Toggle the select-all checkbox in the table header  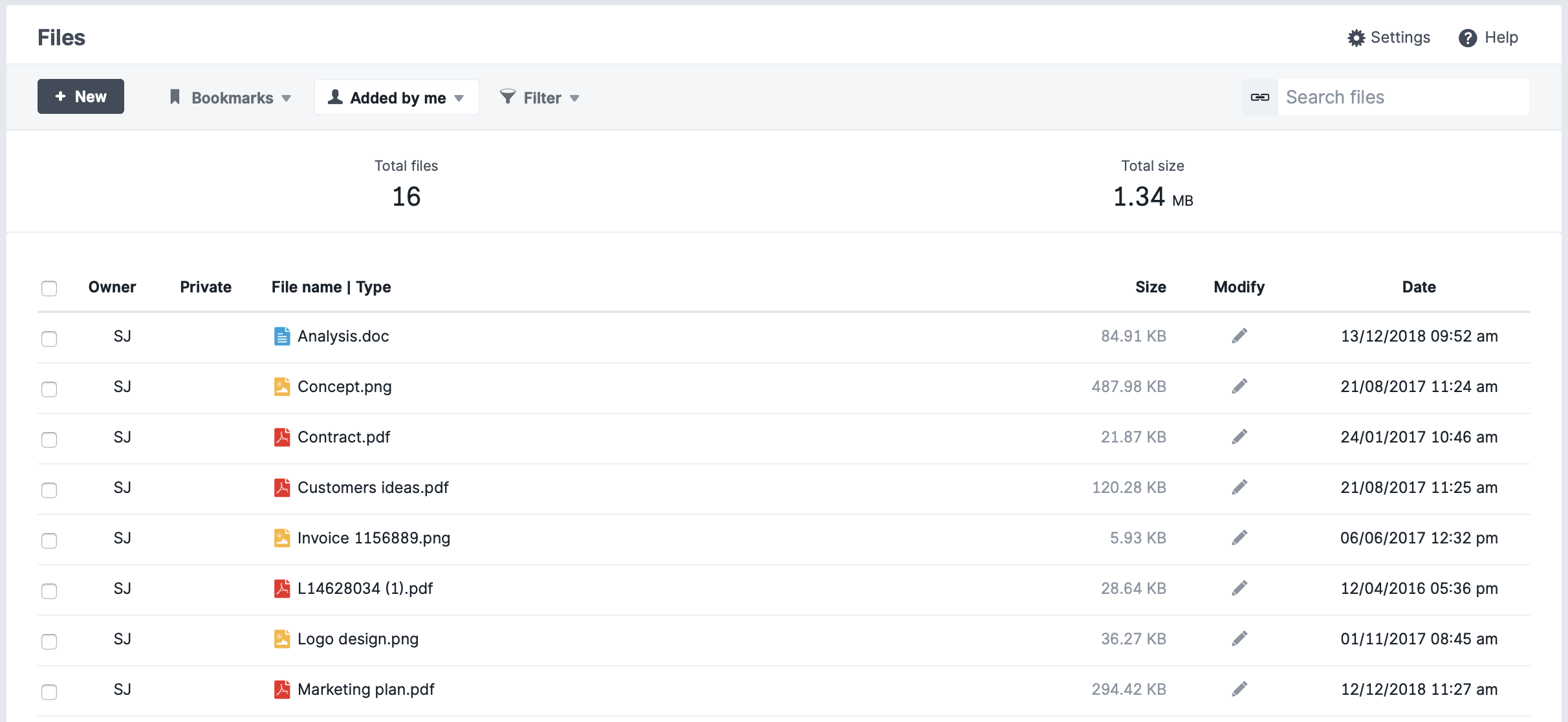click(49, 288)
